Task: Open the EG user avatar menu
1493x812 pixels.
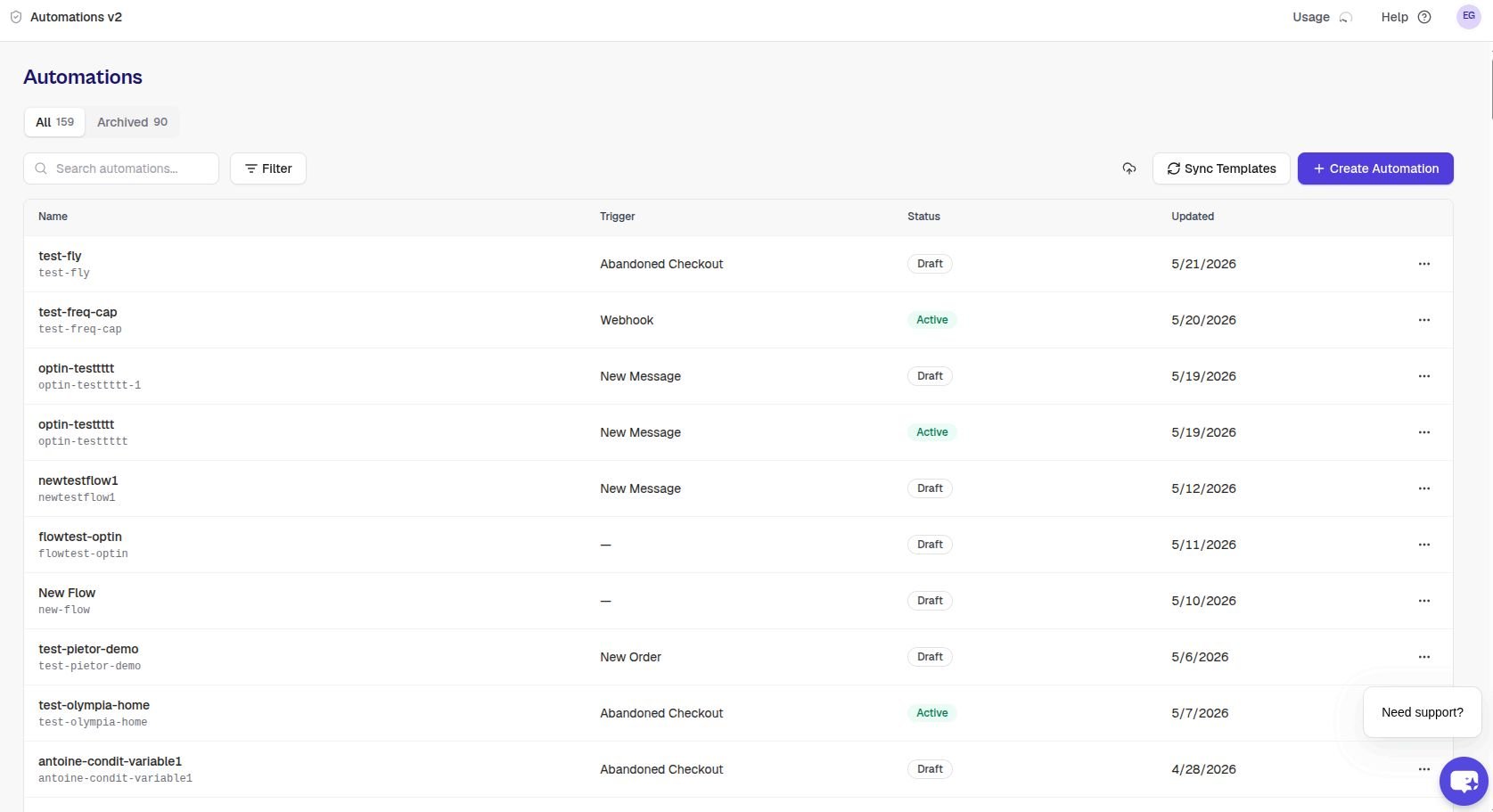Action: [x=1468, y=16]
